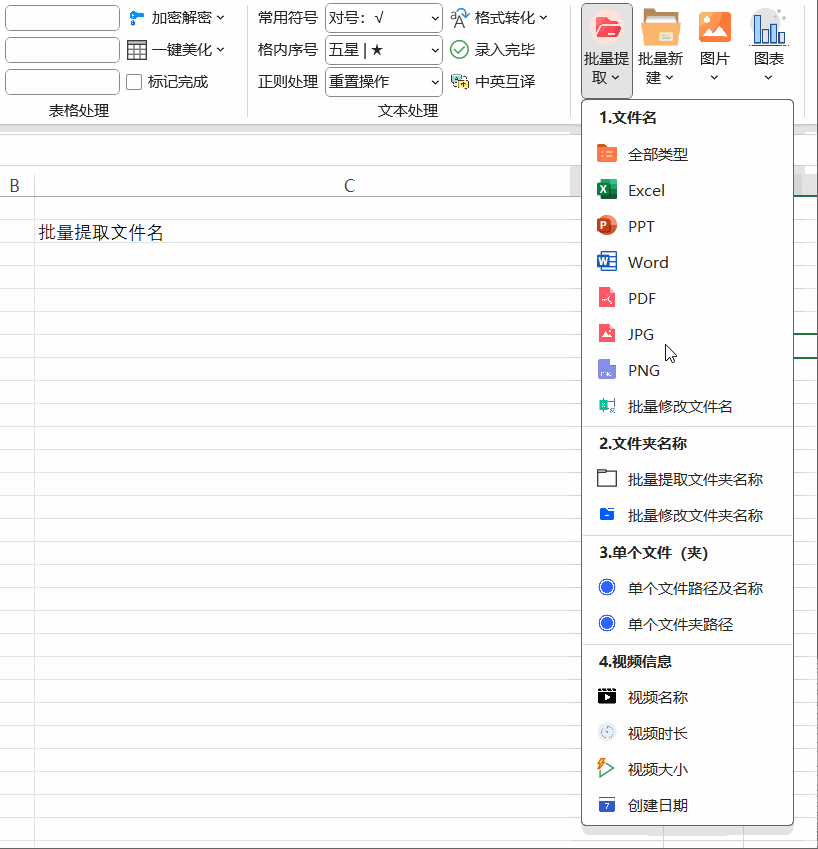This screenshot has height=849, width=818.
Task: Select the PDF menu entry
Action: click(x=688, y=298)
